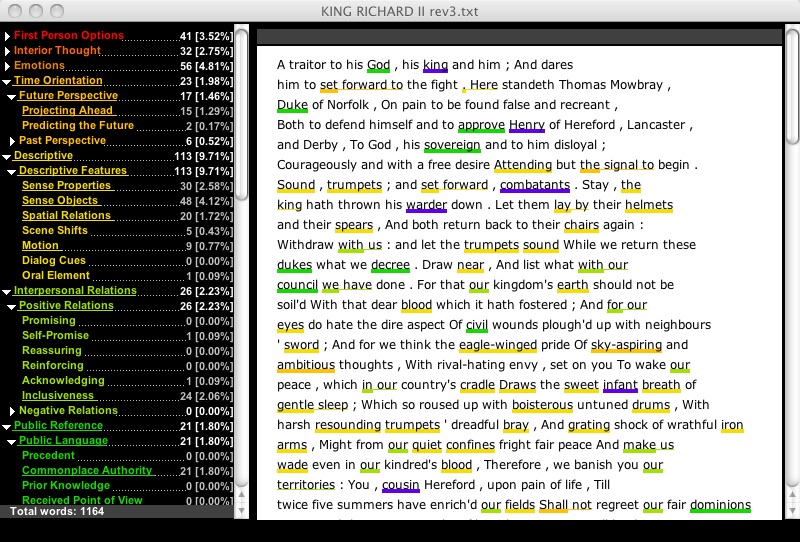Click the text pane scrollbar thumb

pos(792,87)
